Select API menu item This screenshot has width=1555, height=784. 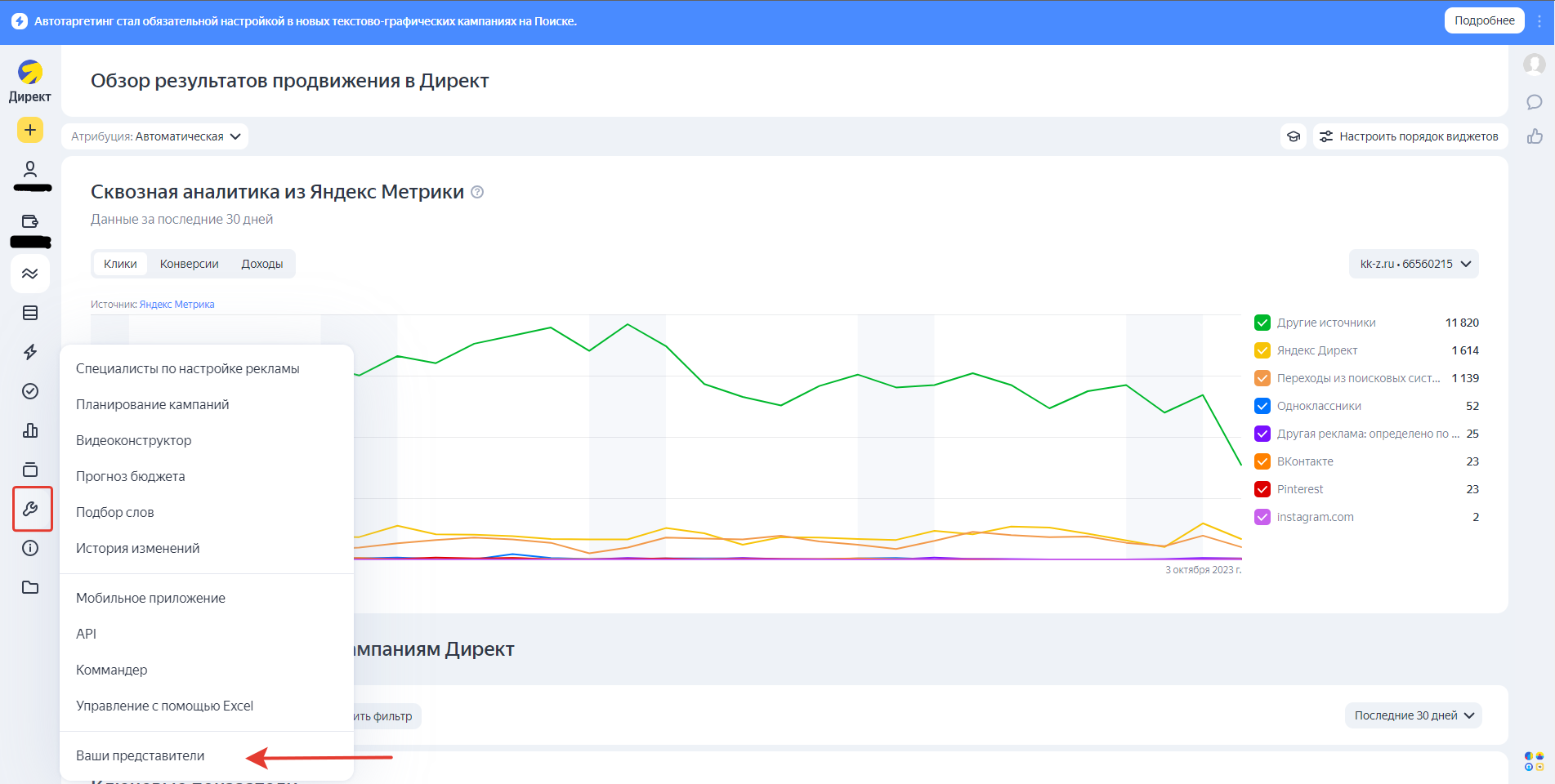click(207, 634)
